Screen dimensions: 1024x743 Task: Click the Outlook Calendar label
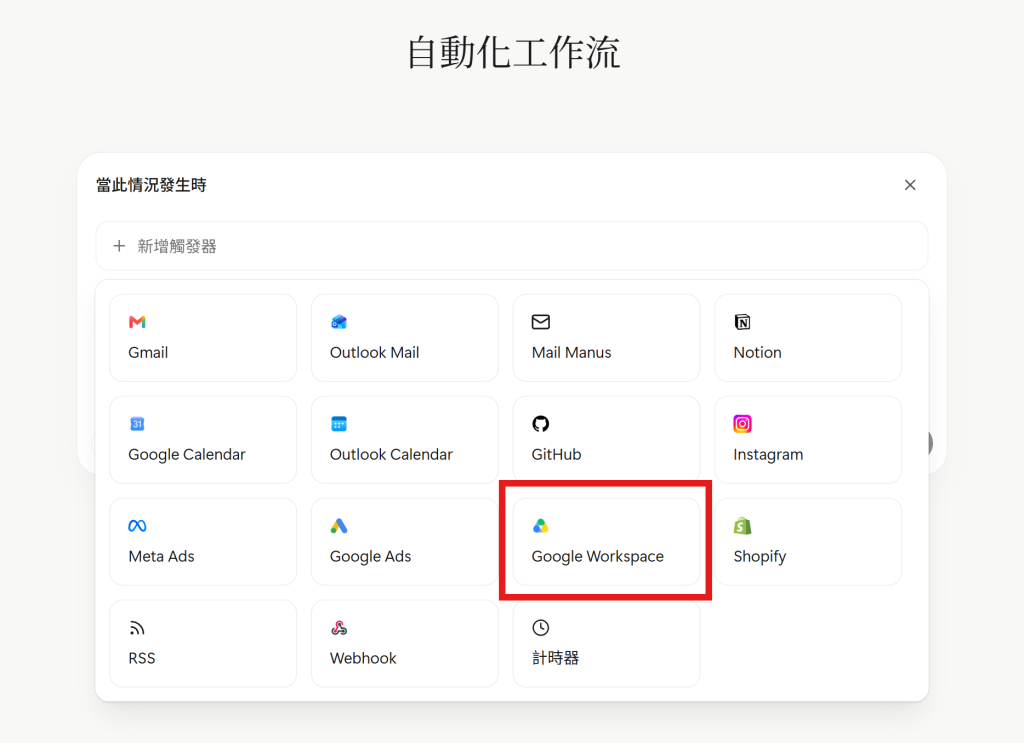click(391, 454)
